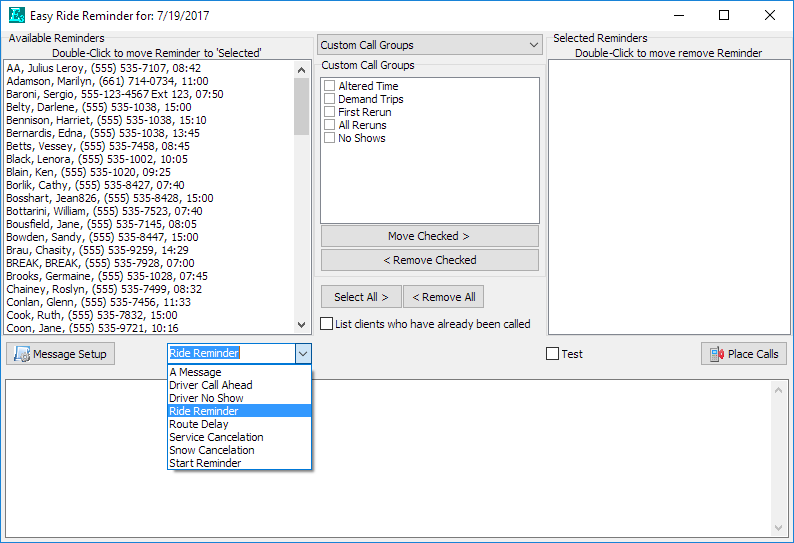Click Place Calls button
This screenshot has width=794, height=543.
point(744,354)
